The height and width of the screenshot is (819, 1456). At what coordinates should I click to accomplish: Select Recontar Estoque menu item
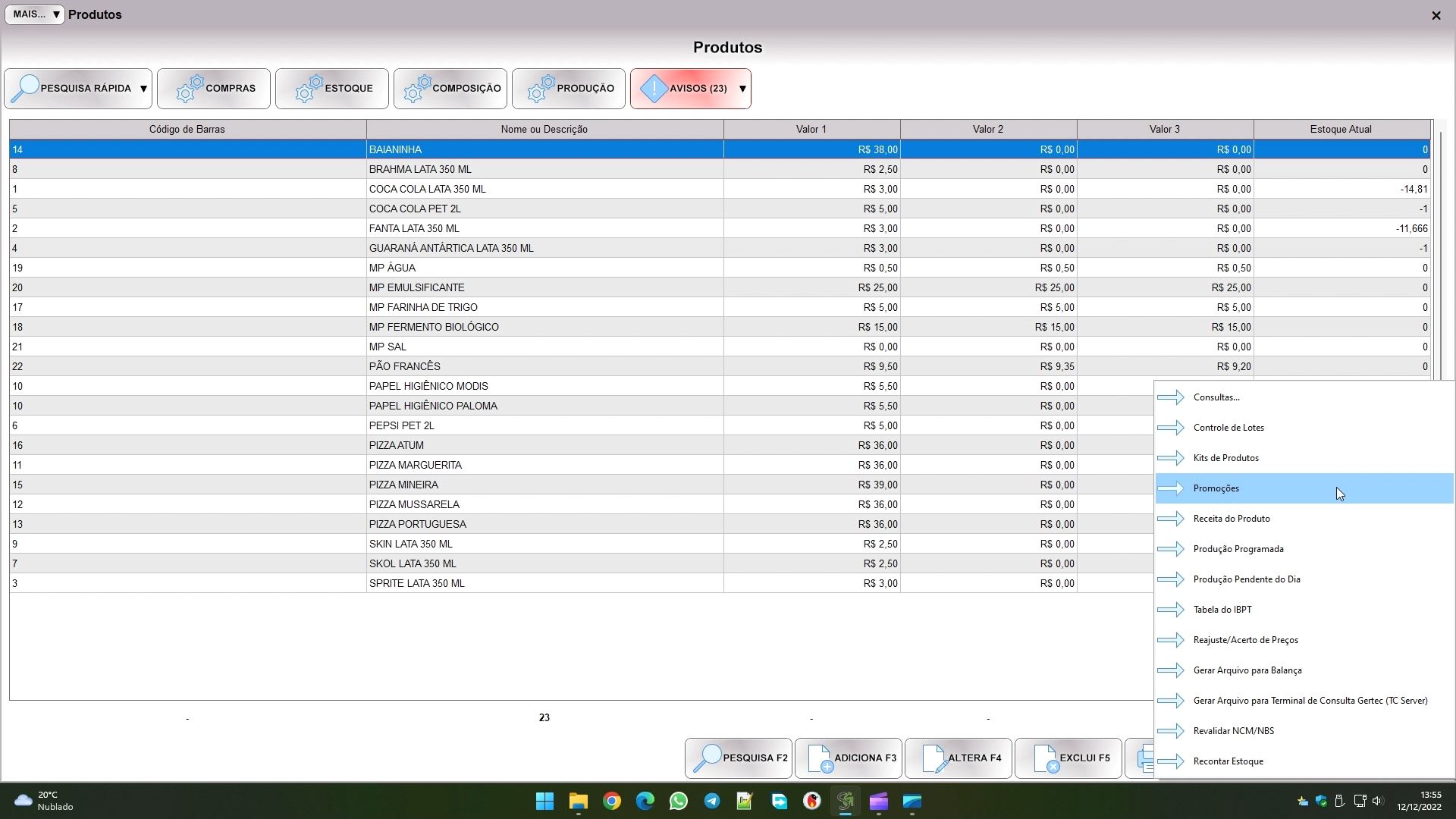tap(1228, 761)
